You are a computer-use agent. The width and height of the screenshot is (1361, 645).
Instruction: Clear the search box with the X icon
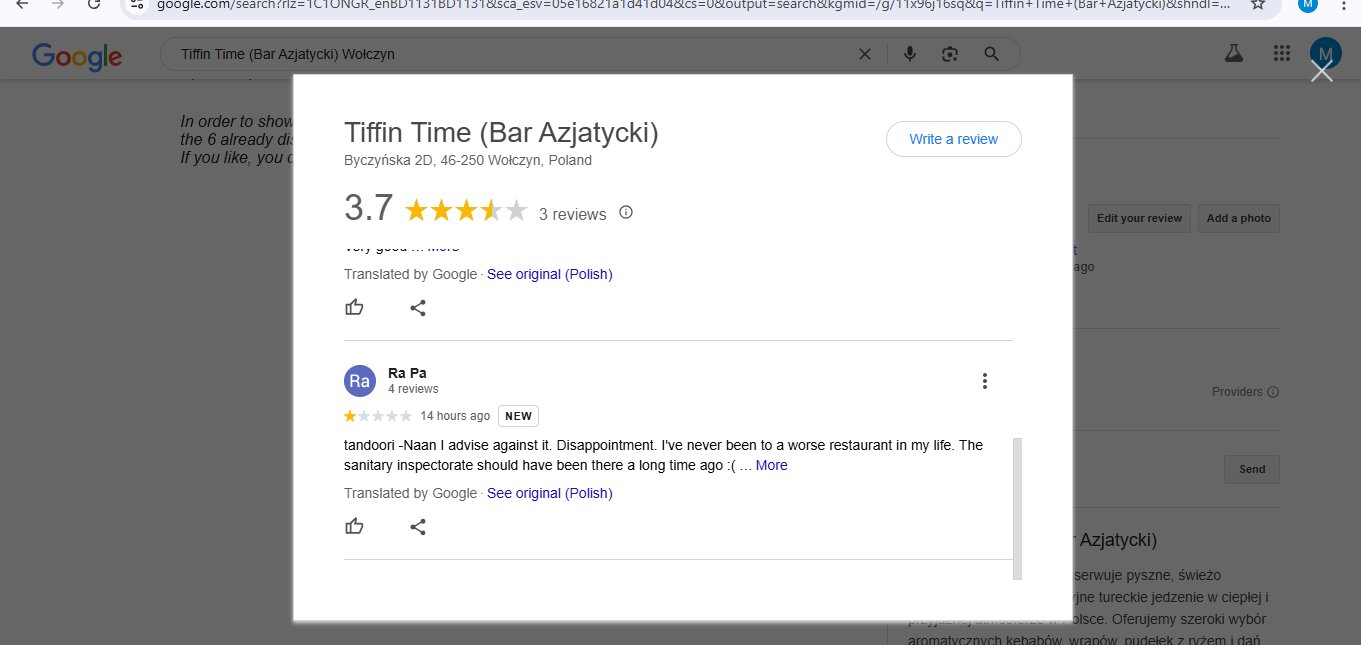pos(865,54)
